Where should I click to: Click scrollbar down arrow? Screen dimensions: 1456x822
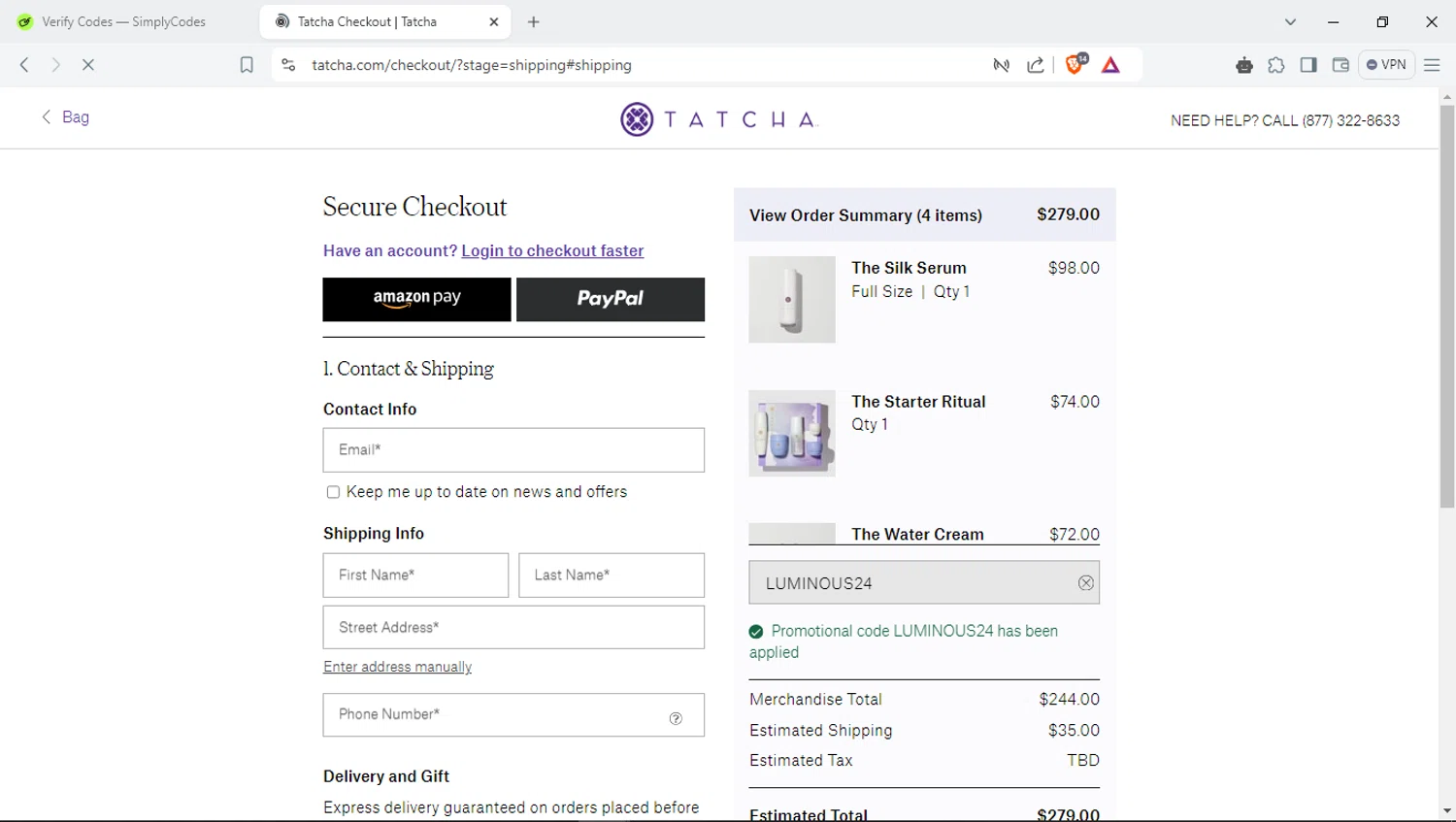click(1447, 812)
